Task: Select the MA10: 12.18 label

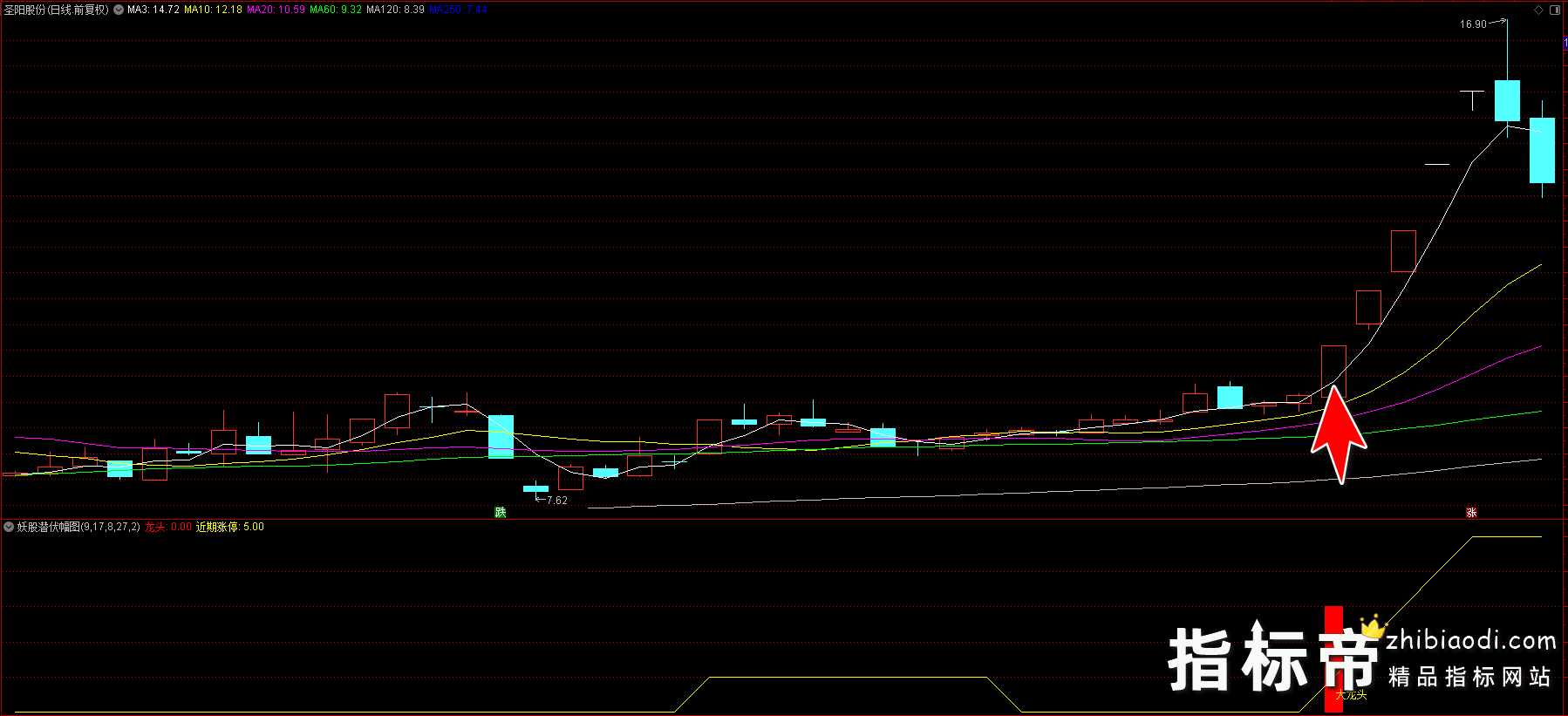Action: [x=213, y=10]
